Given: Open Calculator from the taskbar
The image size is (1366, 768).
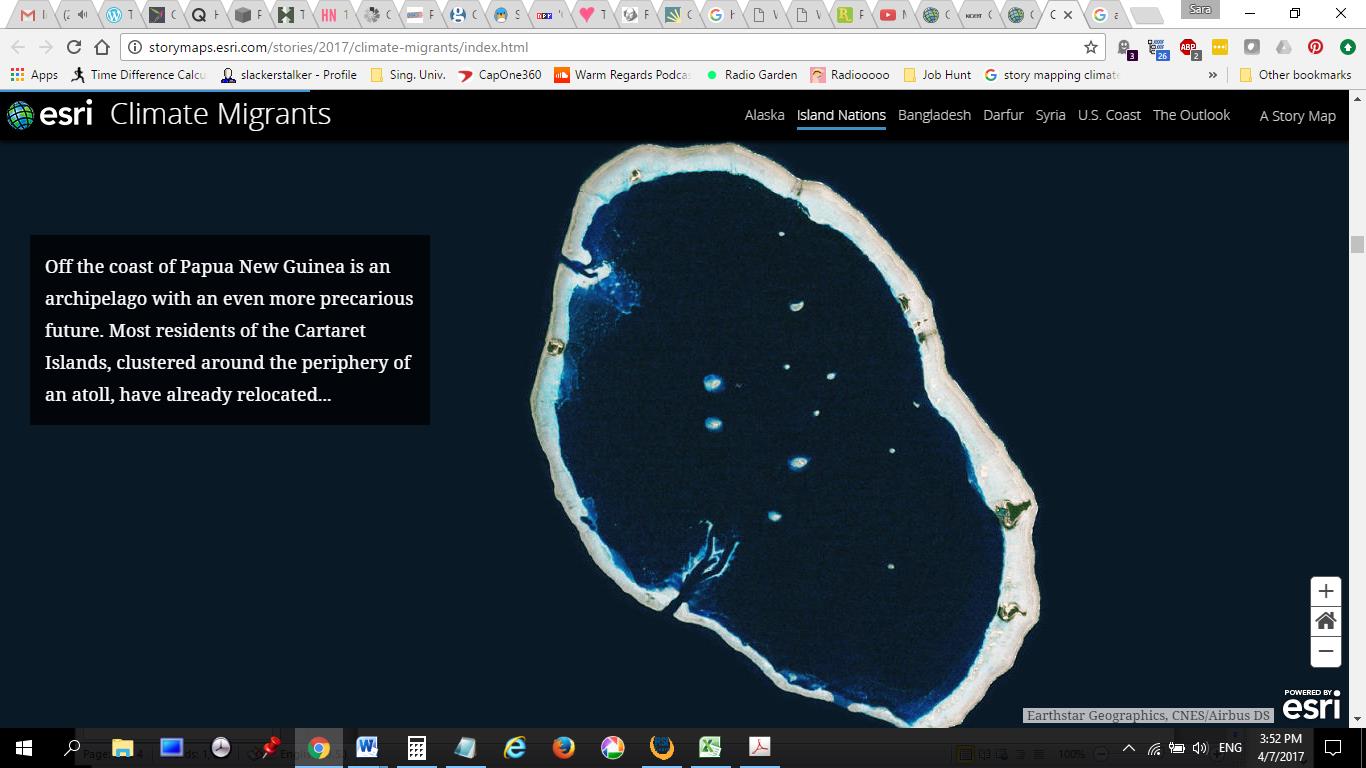Looking at the screenshot, I should tap(416, 748).
